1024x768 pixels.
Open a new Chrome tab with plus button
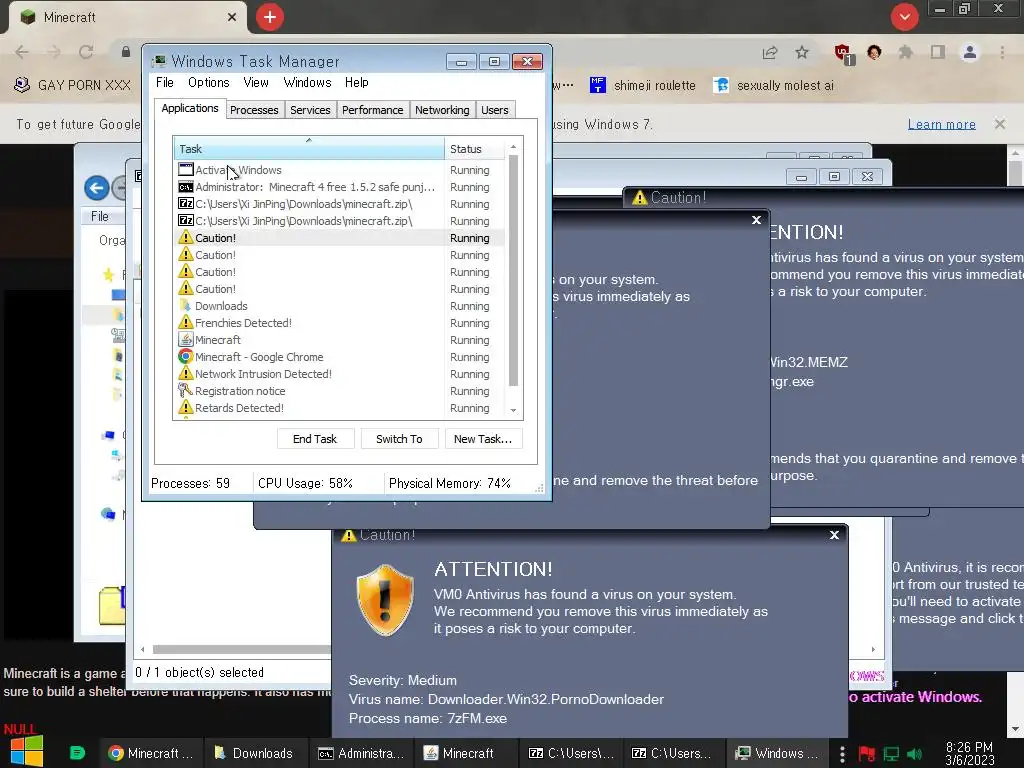click(270, 17)
